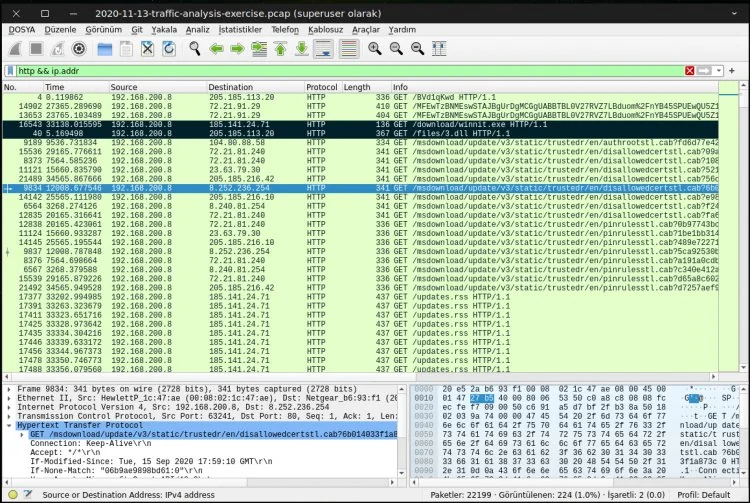The image size is (750, 503).
Task: Click the packet list vertical scrollbar
Action: [x=743, y=228]
